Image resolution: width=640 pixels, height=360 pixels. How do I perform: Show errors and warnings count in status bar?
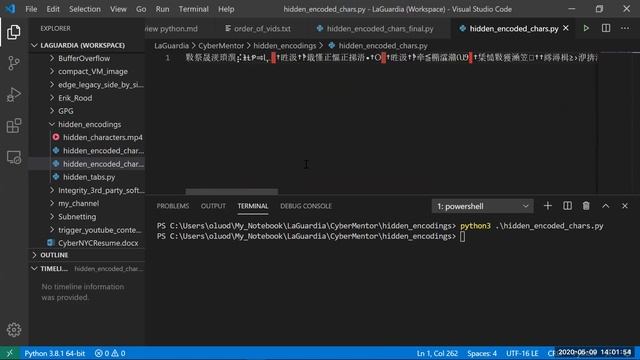click(x=110, y=353)
